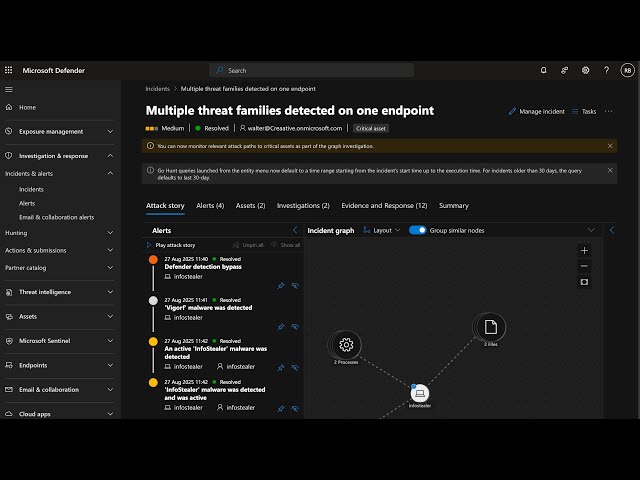
Task: Switch to Assets (2) tab
Action: pyautogui.click(x=250, y=206)
